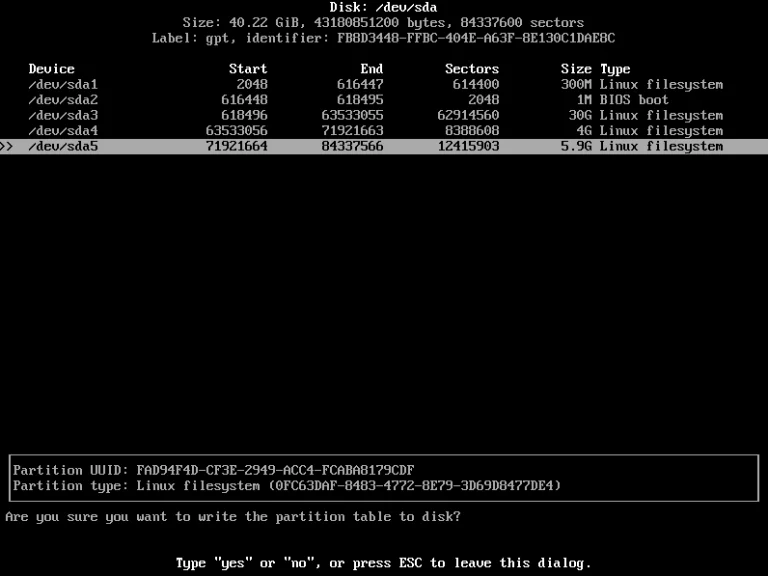
Task: Click the 30G size value
Action: 580,115
